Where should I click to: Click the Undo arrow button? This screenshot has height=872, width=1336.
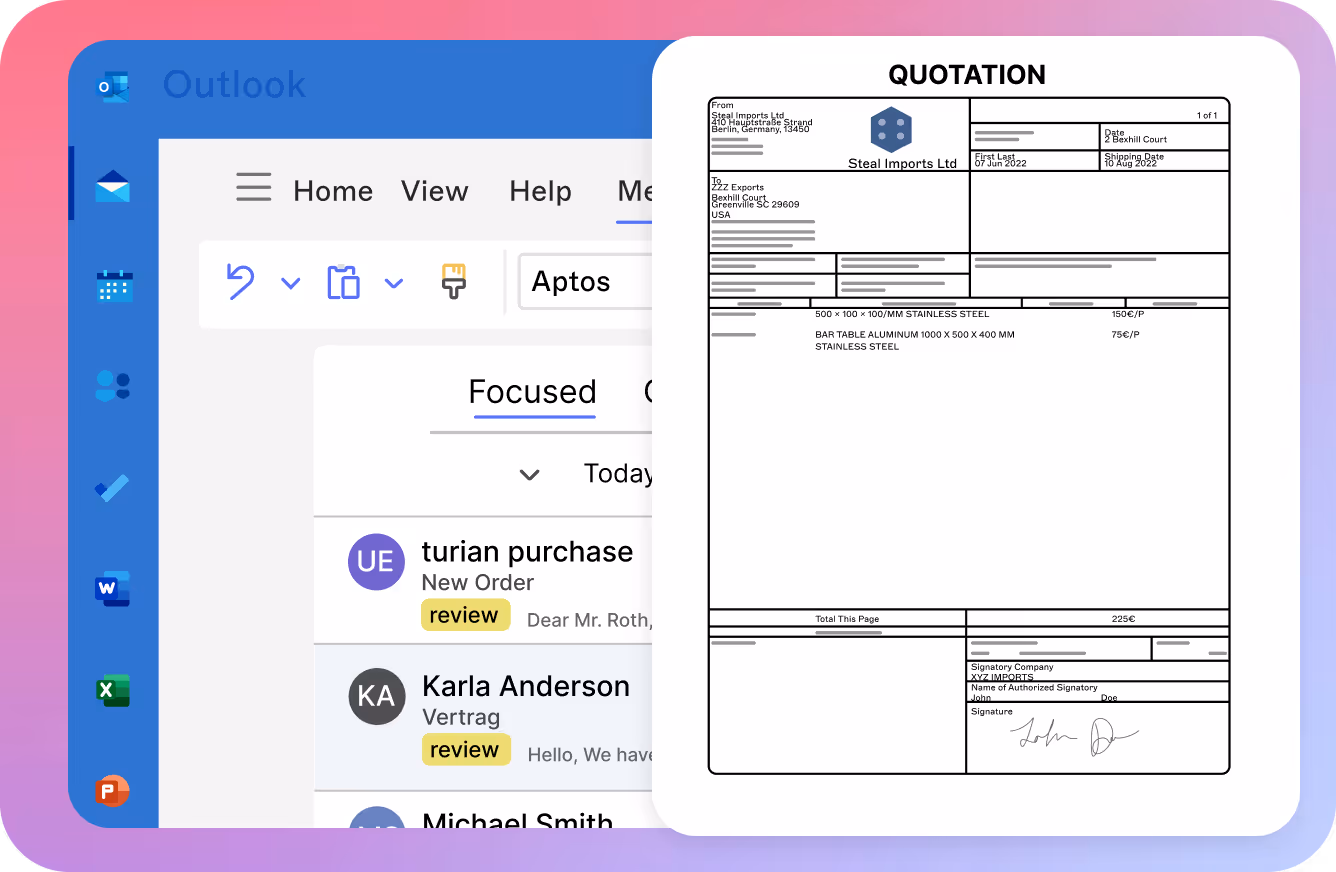point(240,282)
